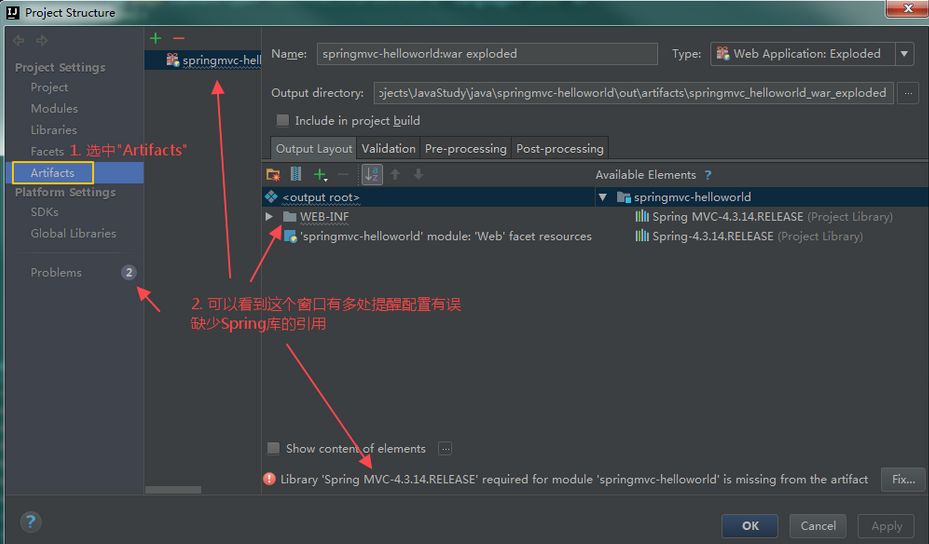
Task: Open Modules settings section
Action: [x=55, y=108]
